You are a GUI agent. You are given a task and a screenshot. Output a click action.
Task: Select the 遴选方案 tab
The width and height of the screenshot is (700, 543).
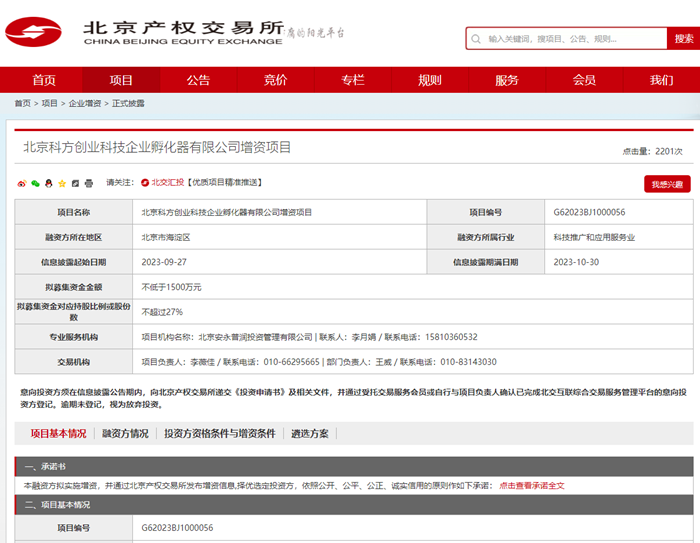click(309, 434)
